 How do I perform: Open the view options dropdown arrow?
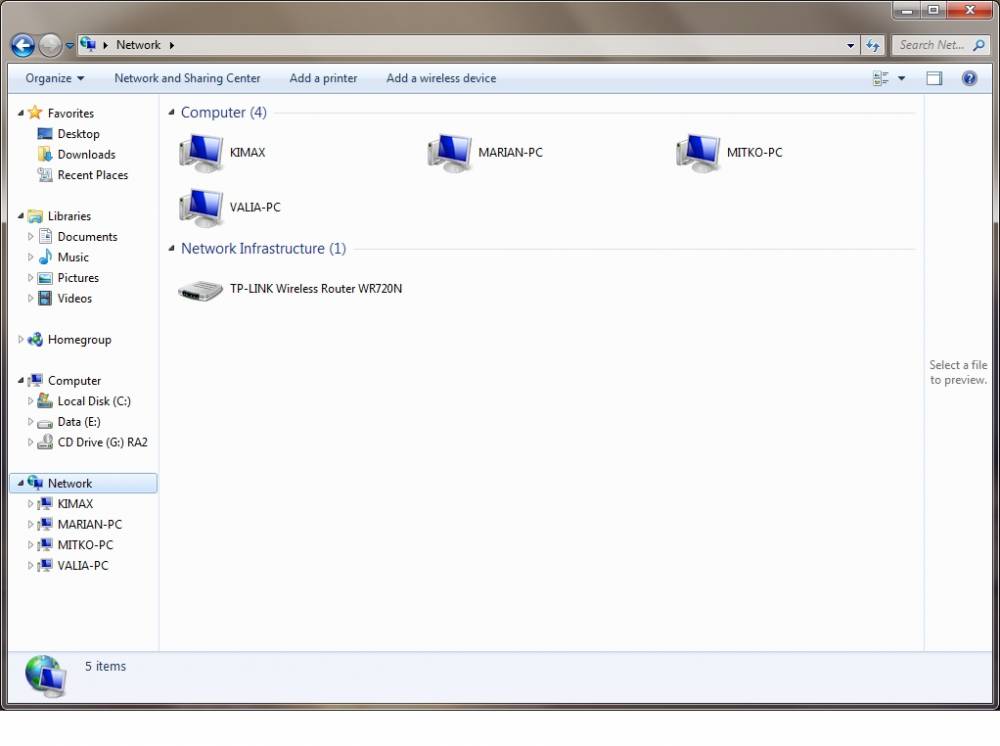pos(901,78)
